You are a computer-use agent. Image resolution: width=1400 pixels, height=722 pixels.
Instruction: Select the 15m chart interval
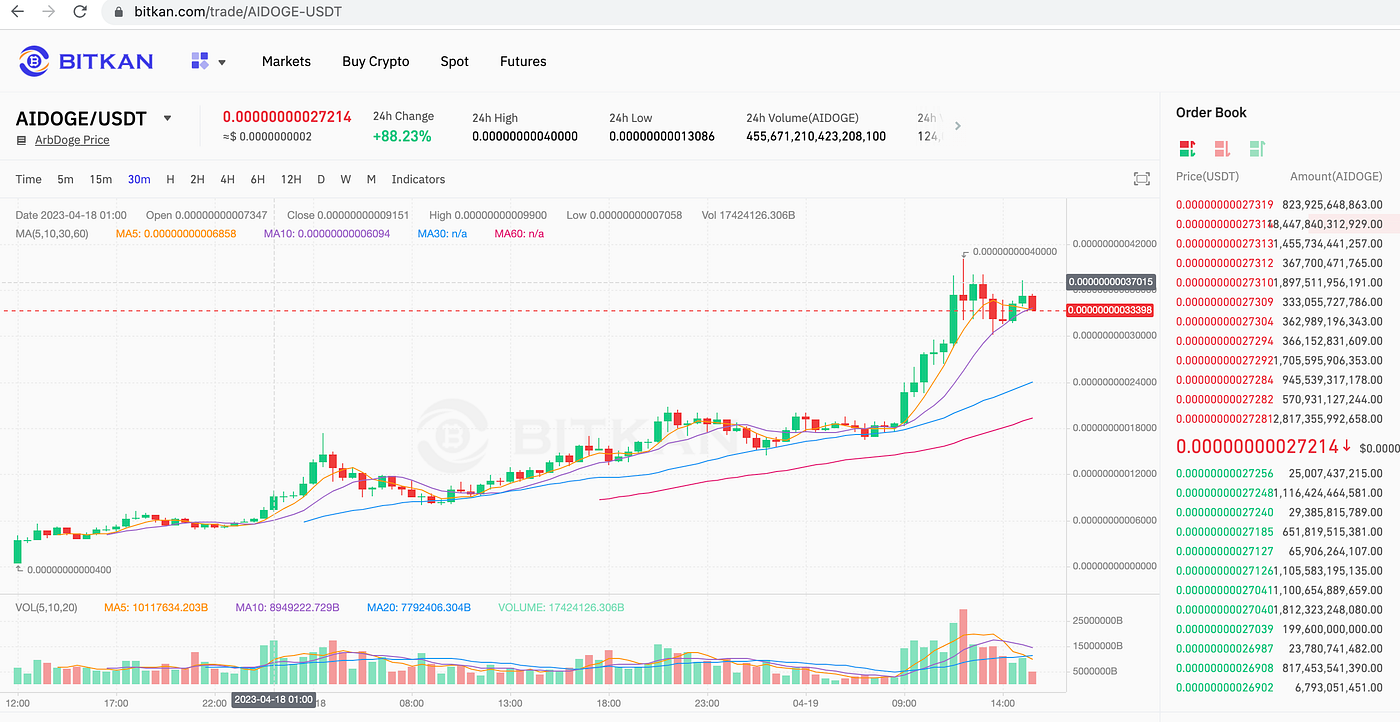point(100,179)
